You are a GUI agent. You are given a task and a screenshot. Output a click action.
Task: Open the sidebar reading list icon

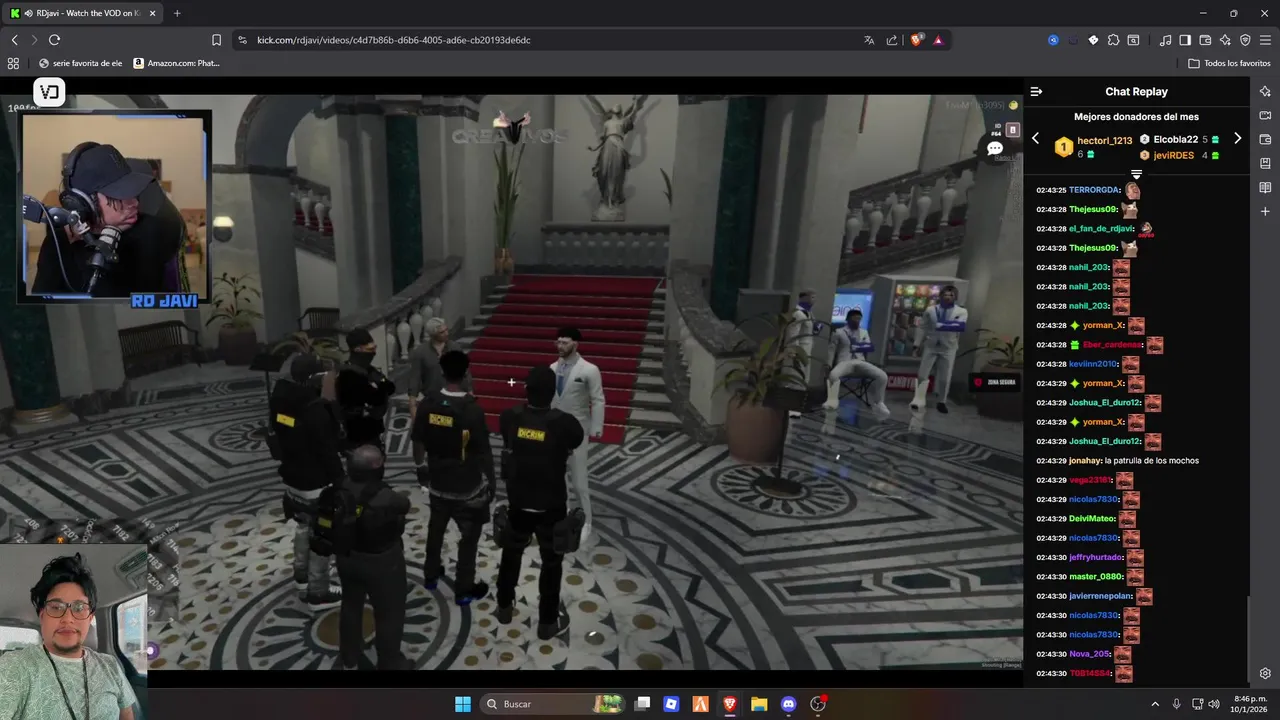[1265, 187]
